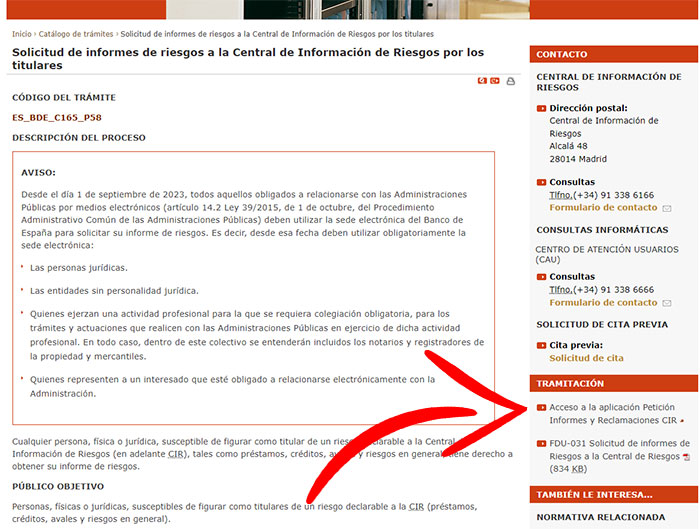
Task: Click the ES_BDE_C165_P58 procedure code
Action: [58, 117]
